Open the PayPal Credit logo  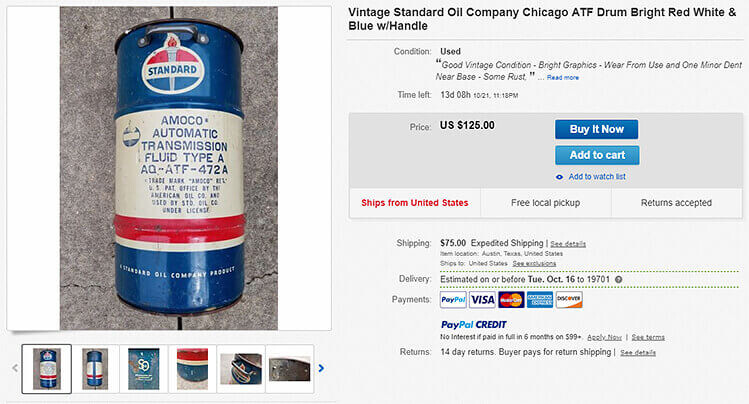pos(473,325)
